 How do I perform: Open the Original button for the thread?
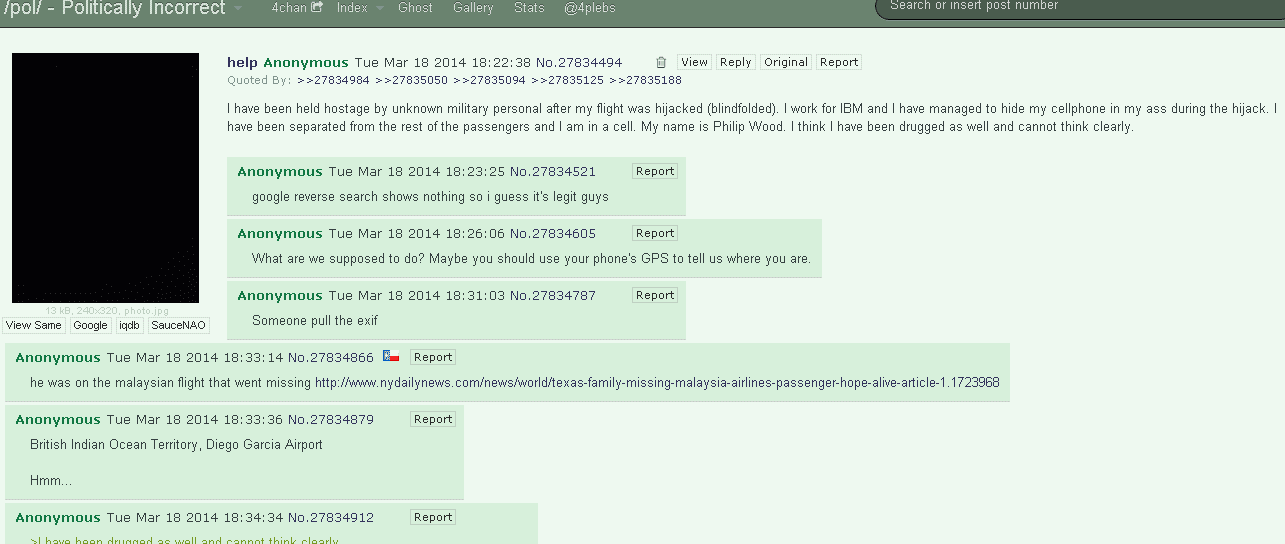click(x=786, y=62)
